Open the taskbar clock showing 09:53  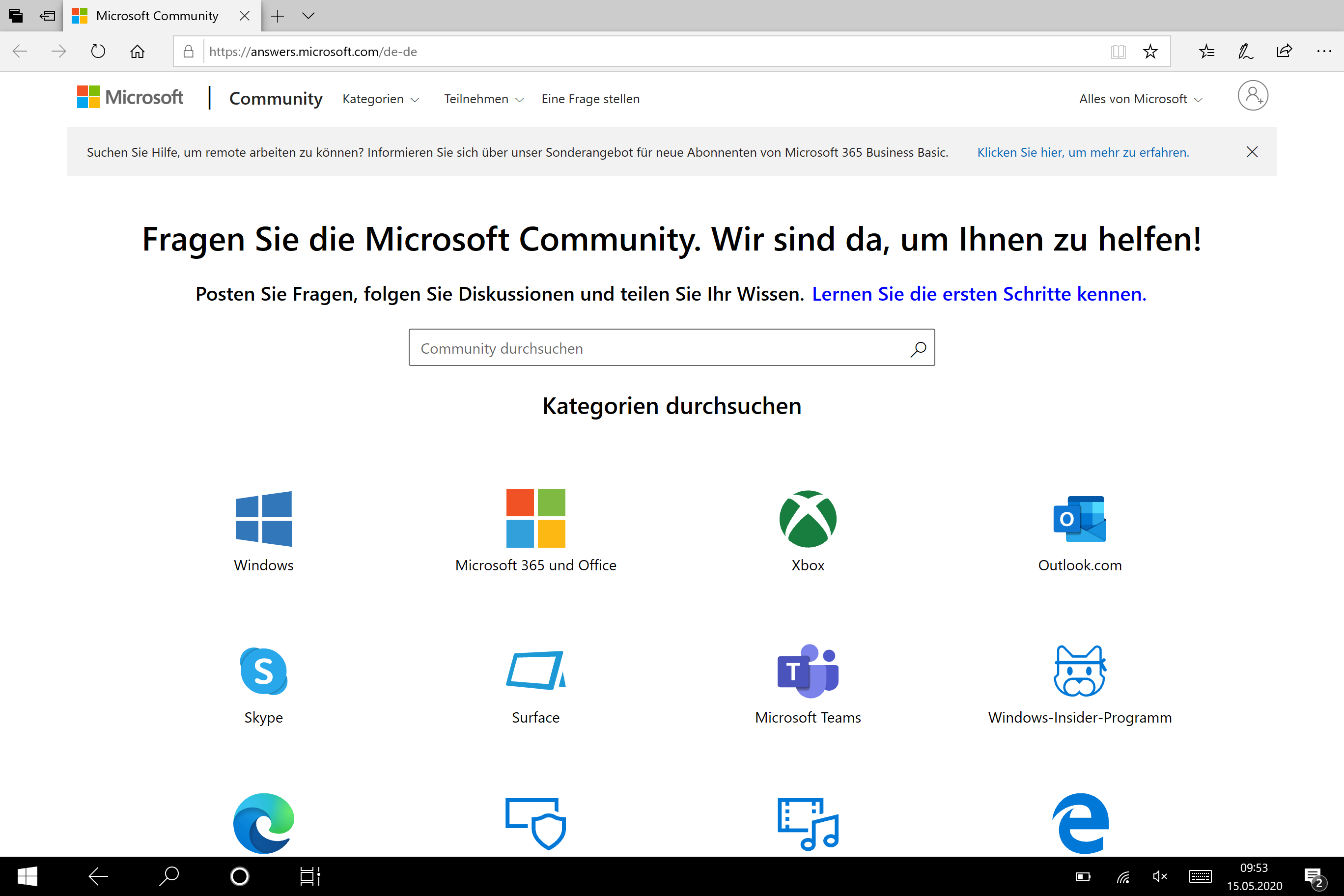click(x=1254, y=876)
